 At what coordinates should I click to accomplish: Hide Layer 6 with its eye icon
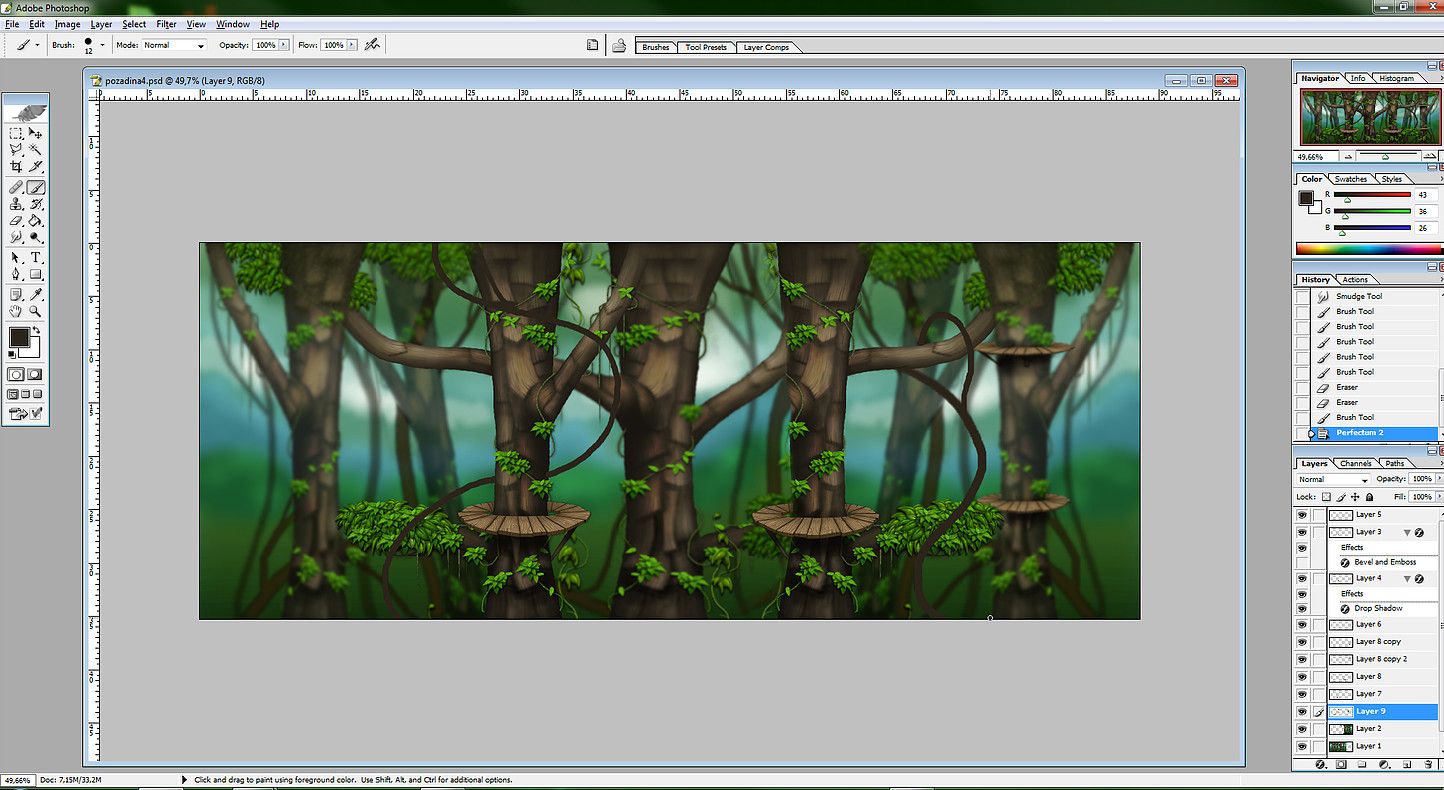[1301, 625]
